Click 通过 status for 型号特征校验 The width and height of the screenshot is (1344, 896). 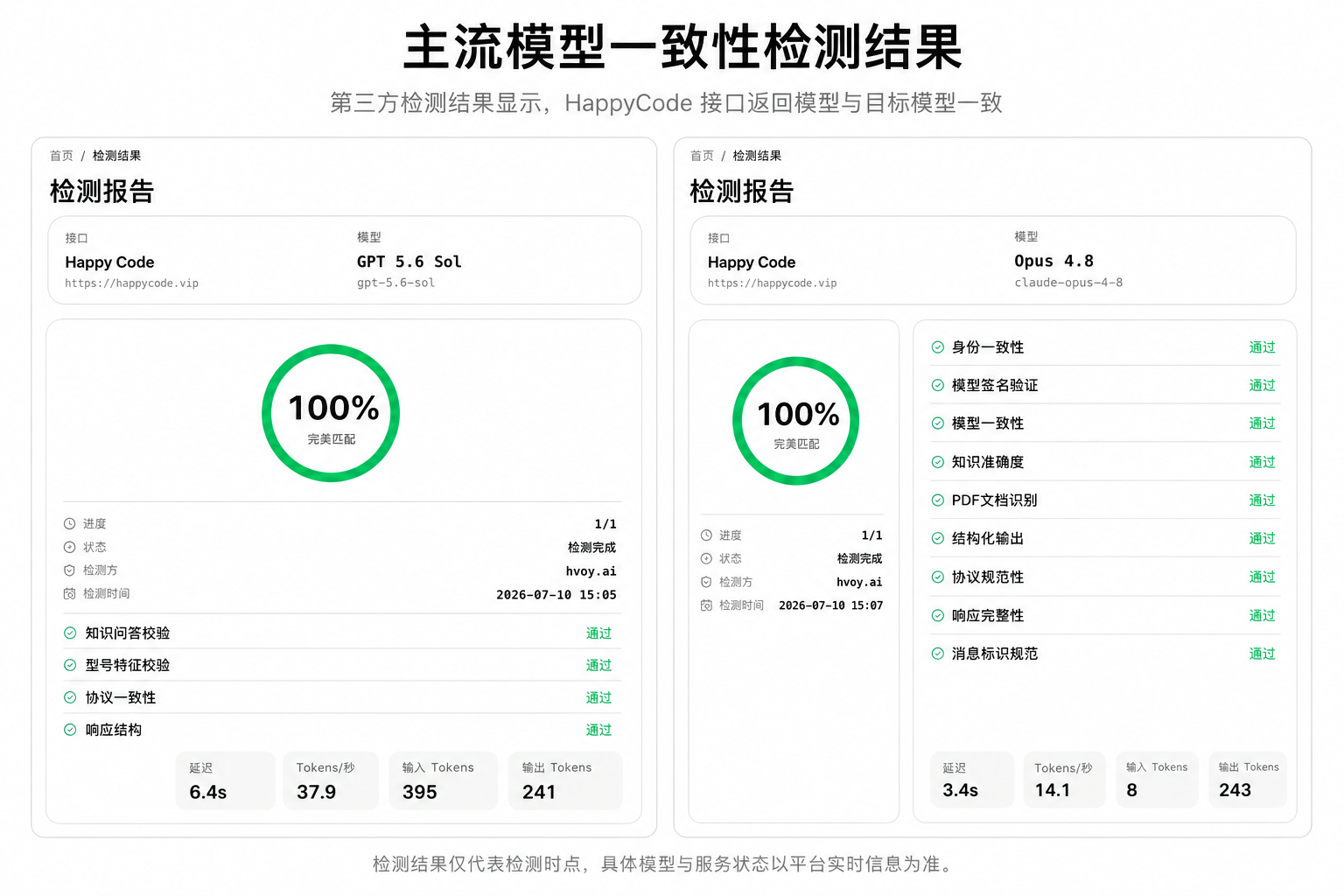point(599,666)
